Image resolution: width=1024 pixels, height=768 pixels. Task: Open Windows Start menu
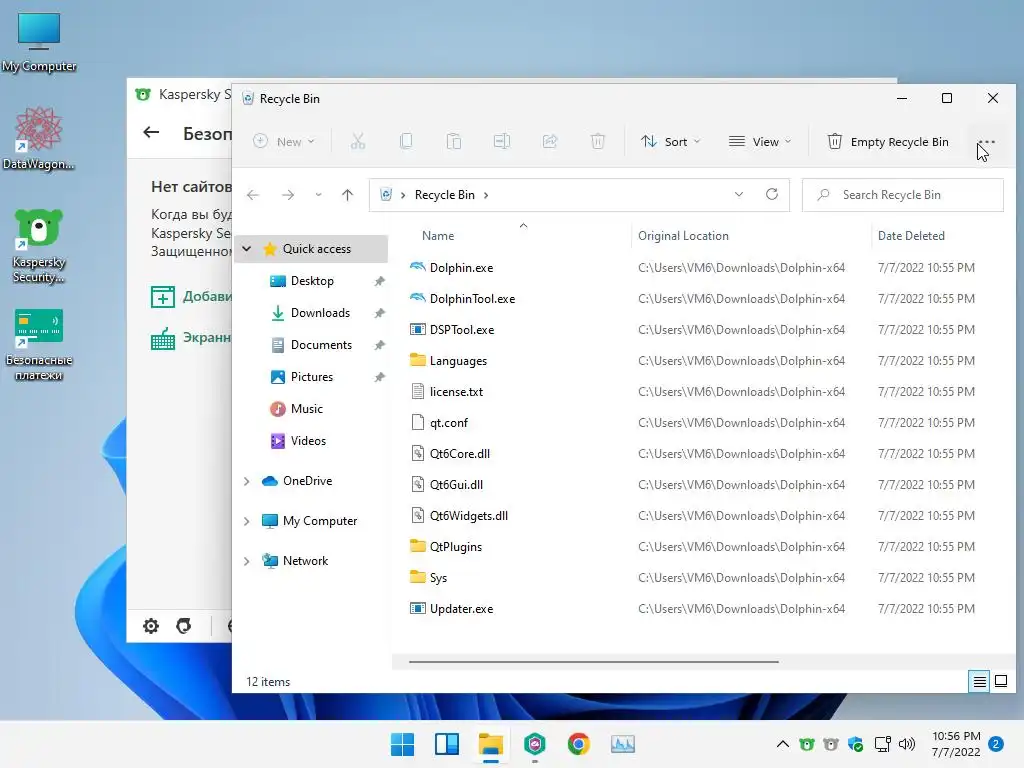(x=402, y=744)
